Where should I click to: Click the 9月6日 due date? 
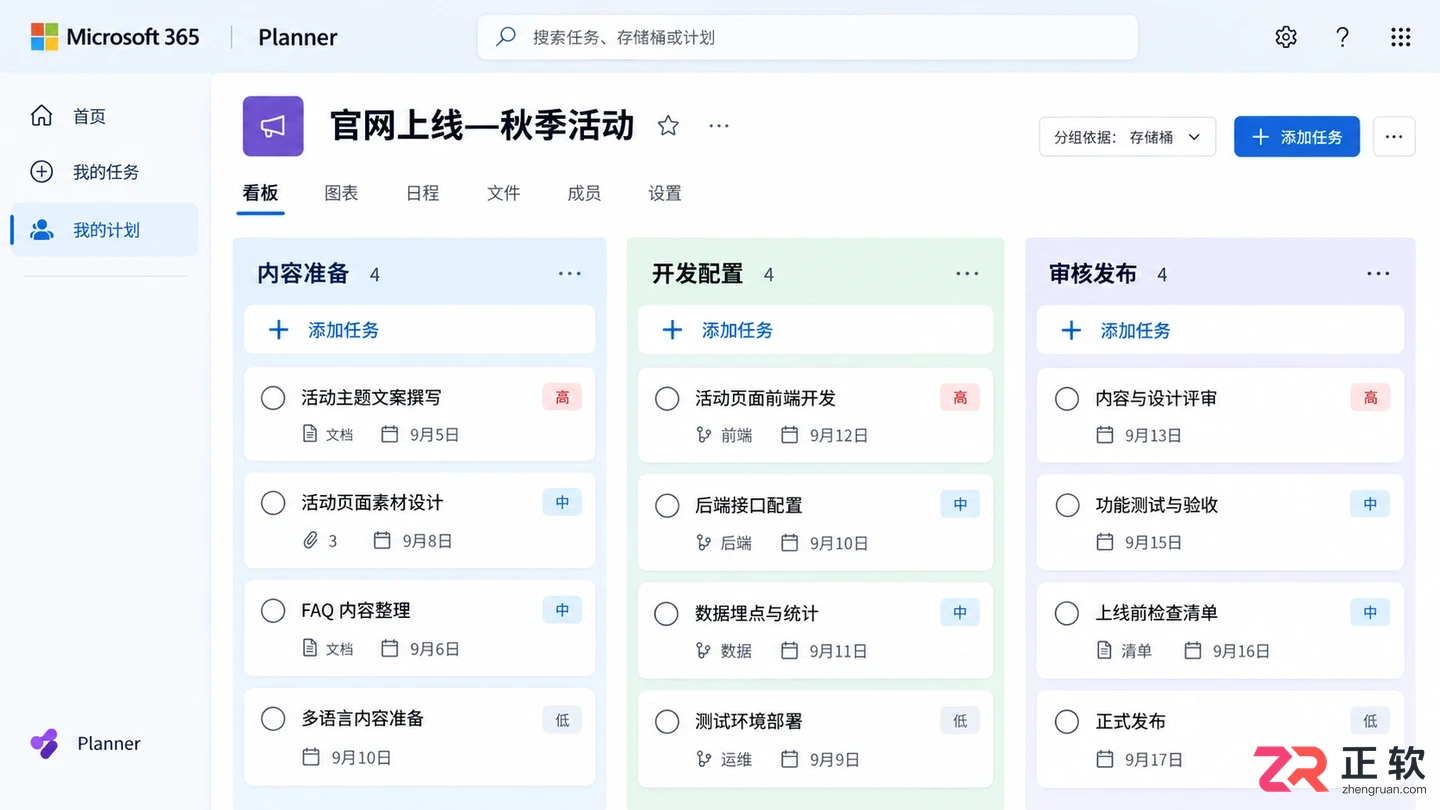click(x=434, y=649)
